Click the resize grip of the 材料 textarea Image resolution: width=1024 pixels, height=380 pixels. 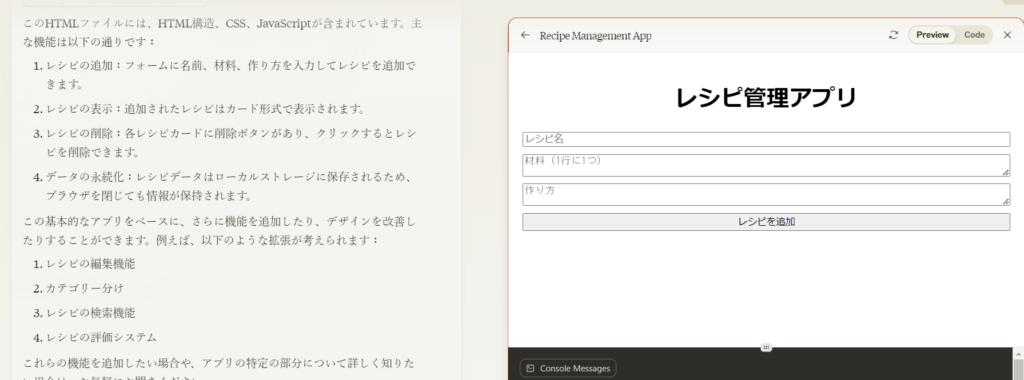click(1006, 172)
